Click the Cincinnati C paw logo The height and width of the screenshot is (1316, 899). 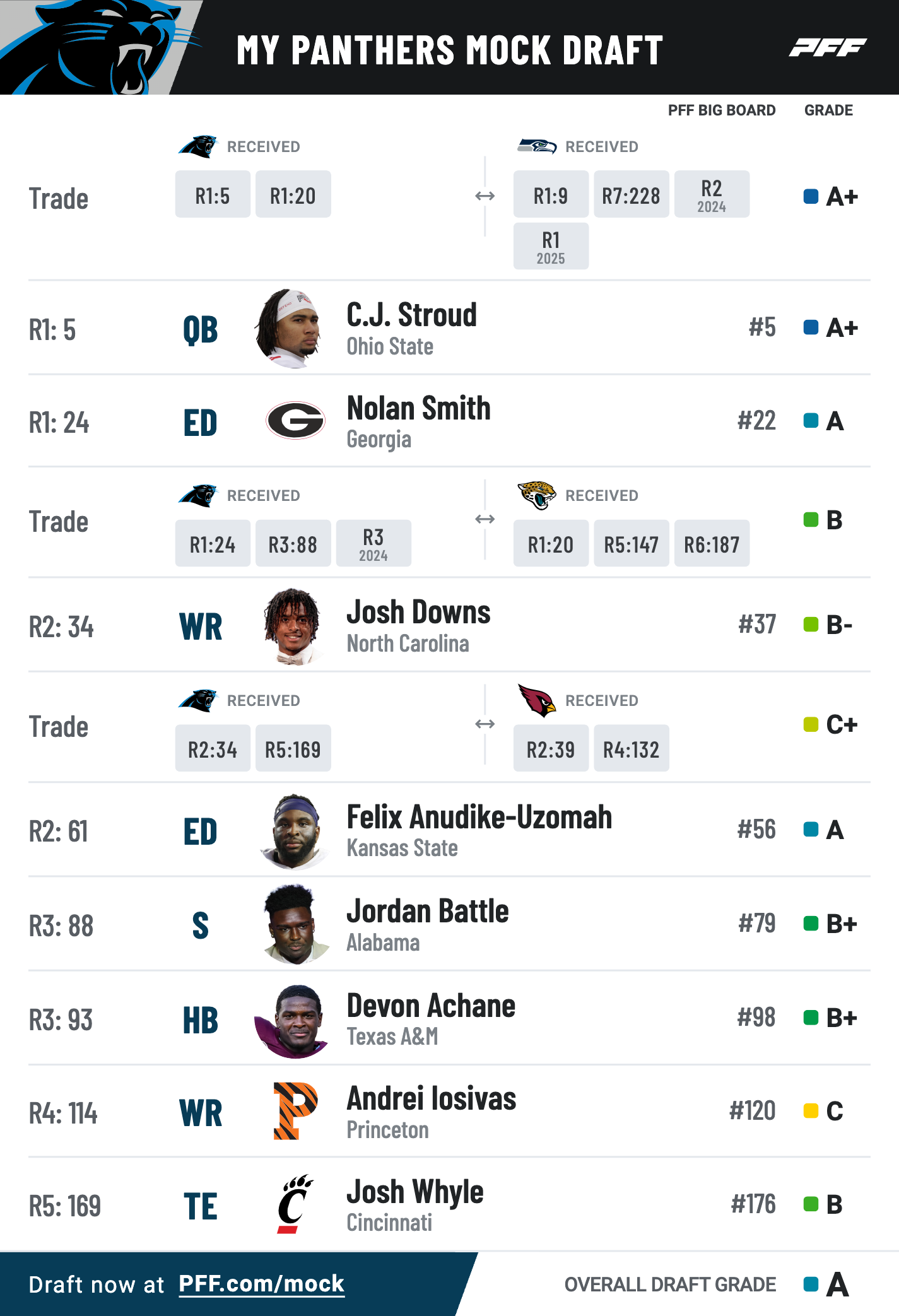click(295, 1204)
